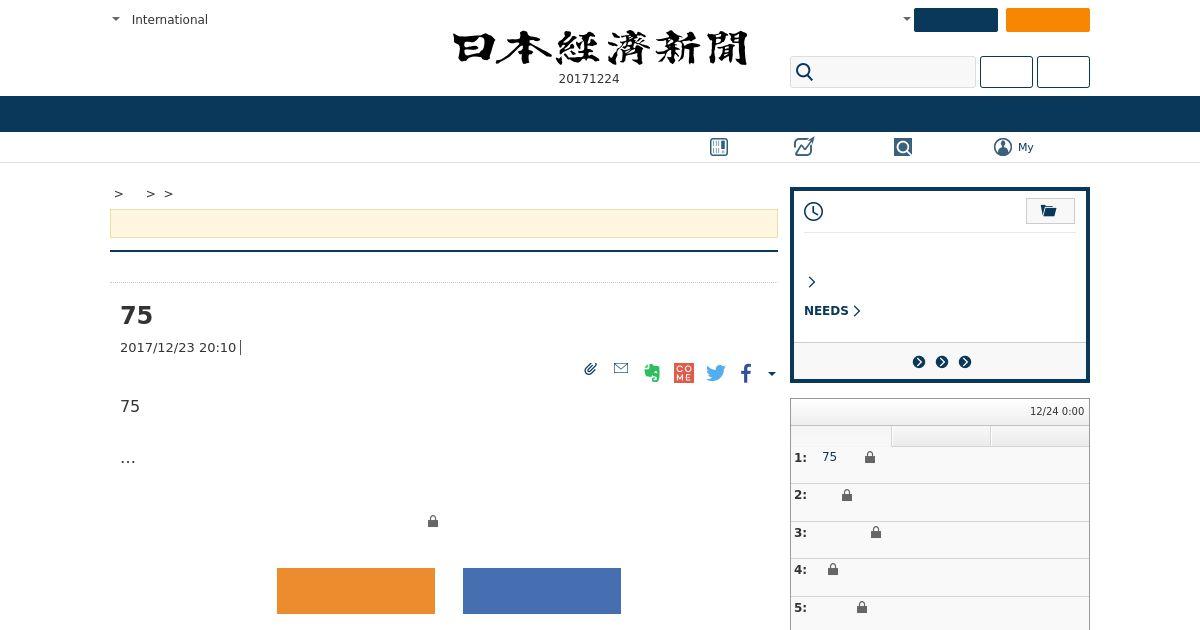Click the first outlined button right of search

(x=1006, y=72)
